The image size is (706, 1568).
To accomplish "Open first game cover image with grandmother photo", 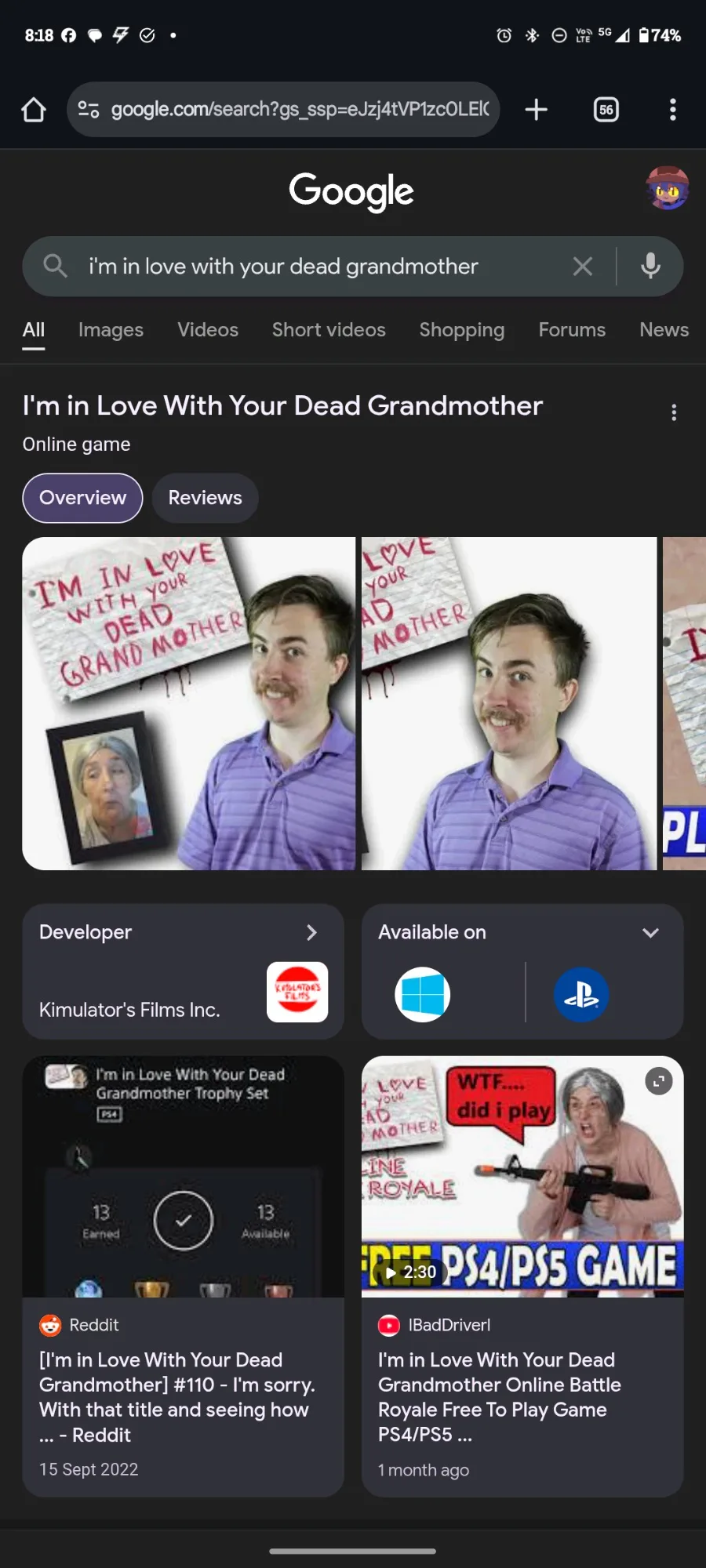I will [x=188, y=703].
